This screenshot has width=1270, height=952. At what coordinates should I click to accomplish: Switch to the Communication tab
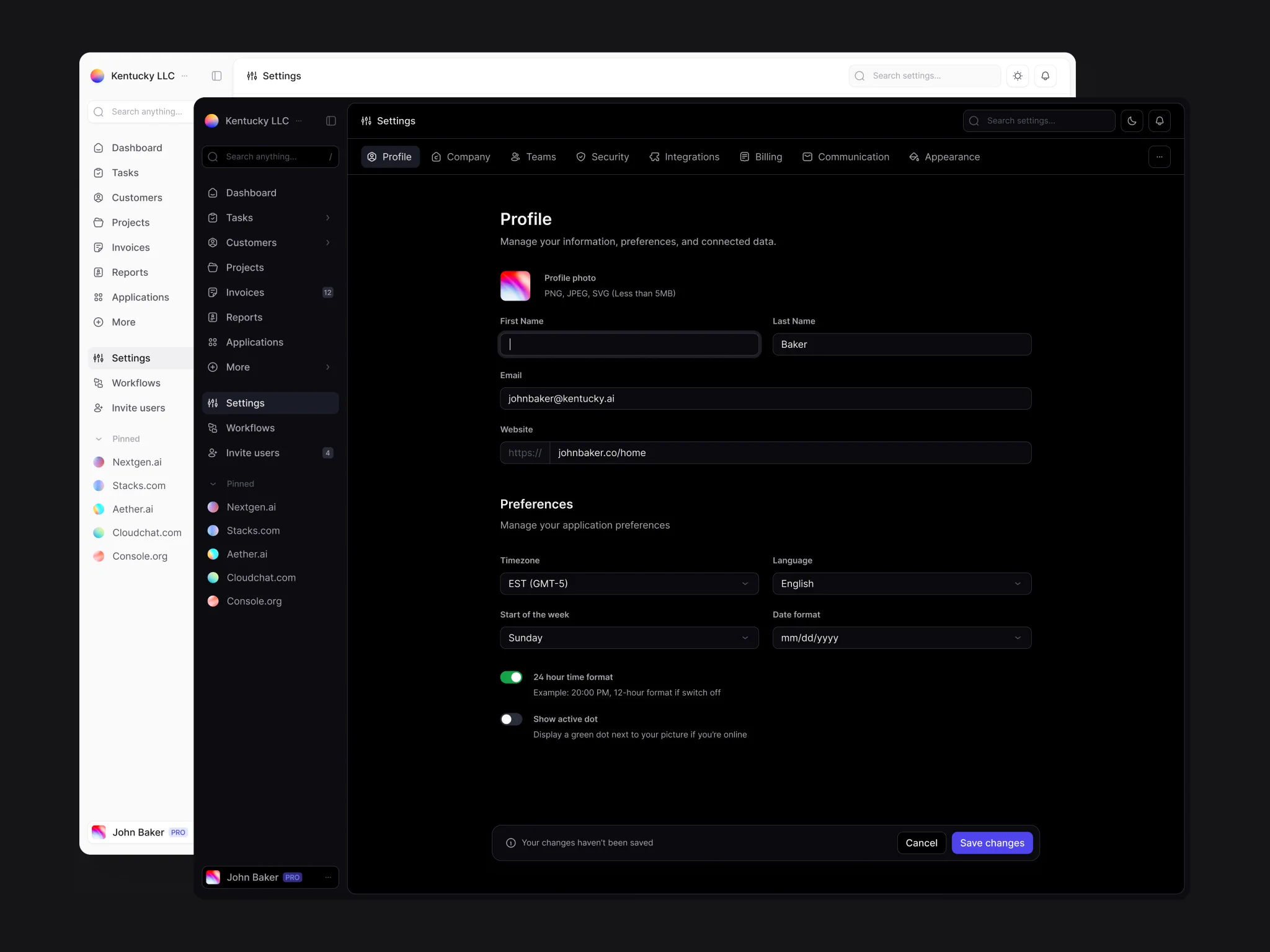tap(846, 157)
